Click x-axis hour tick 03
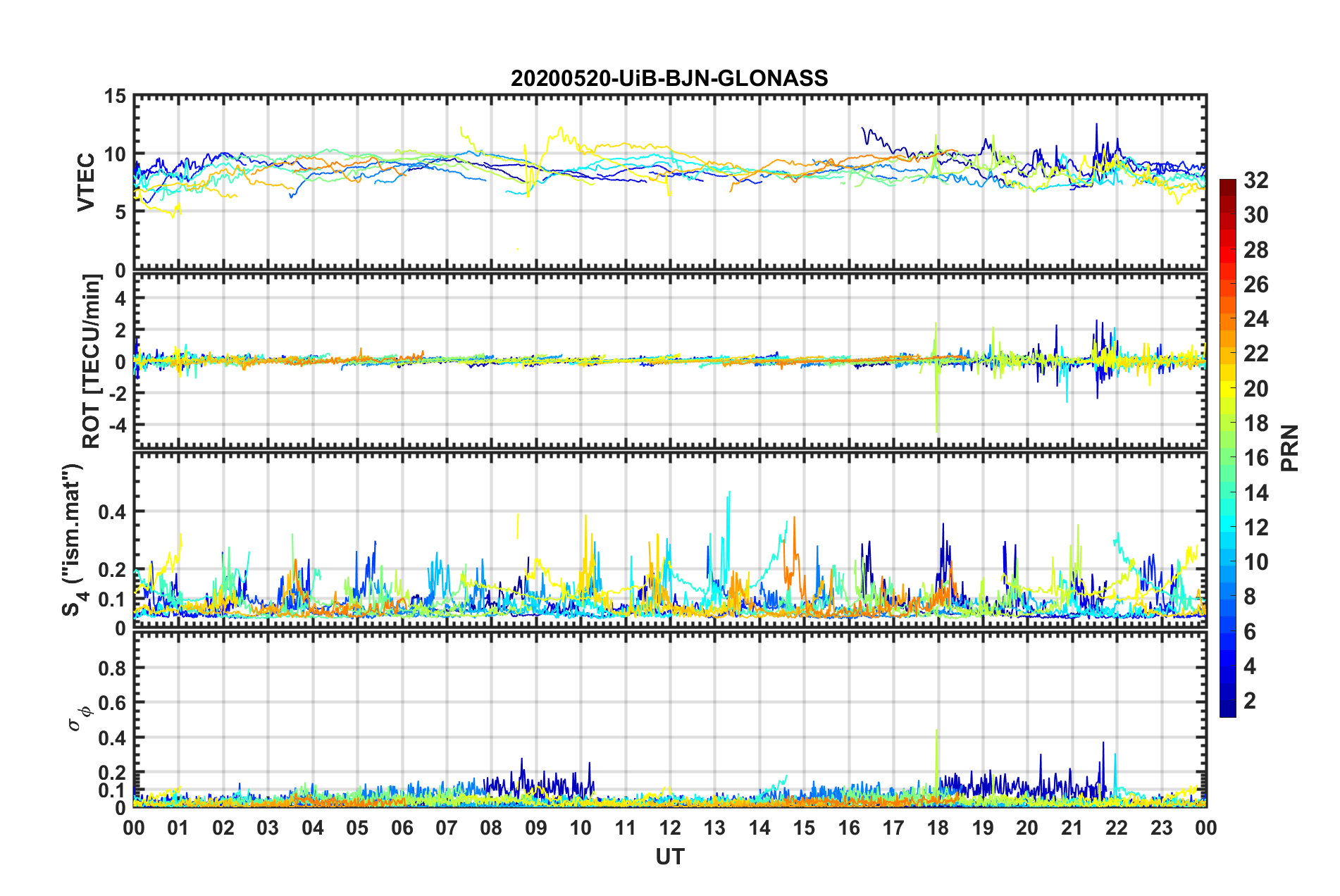 pos(268,828)
